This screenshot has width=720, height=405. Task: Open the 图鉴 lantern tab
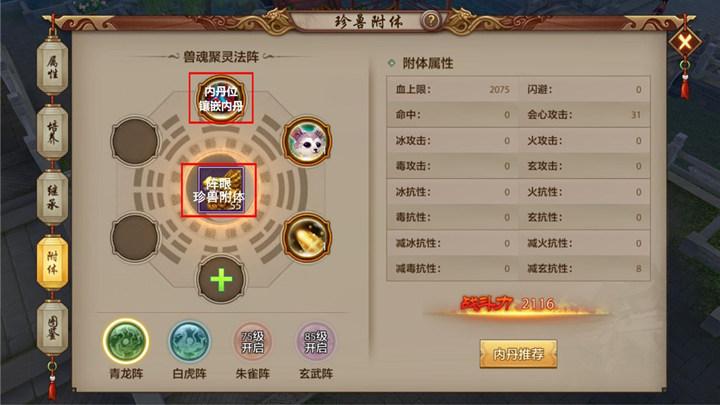point(52,328)
